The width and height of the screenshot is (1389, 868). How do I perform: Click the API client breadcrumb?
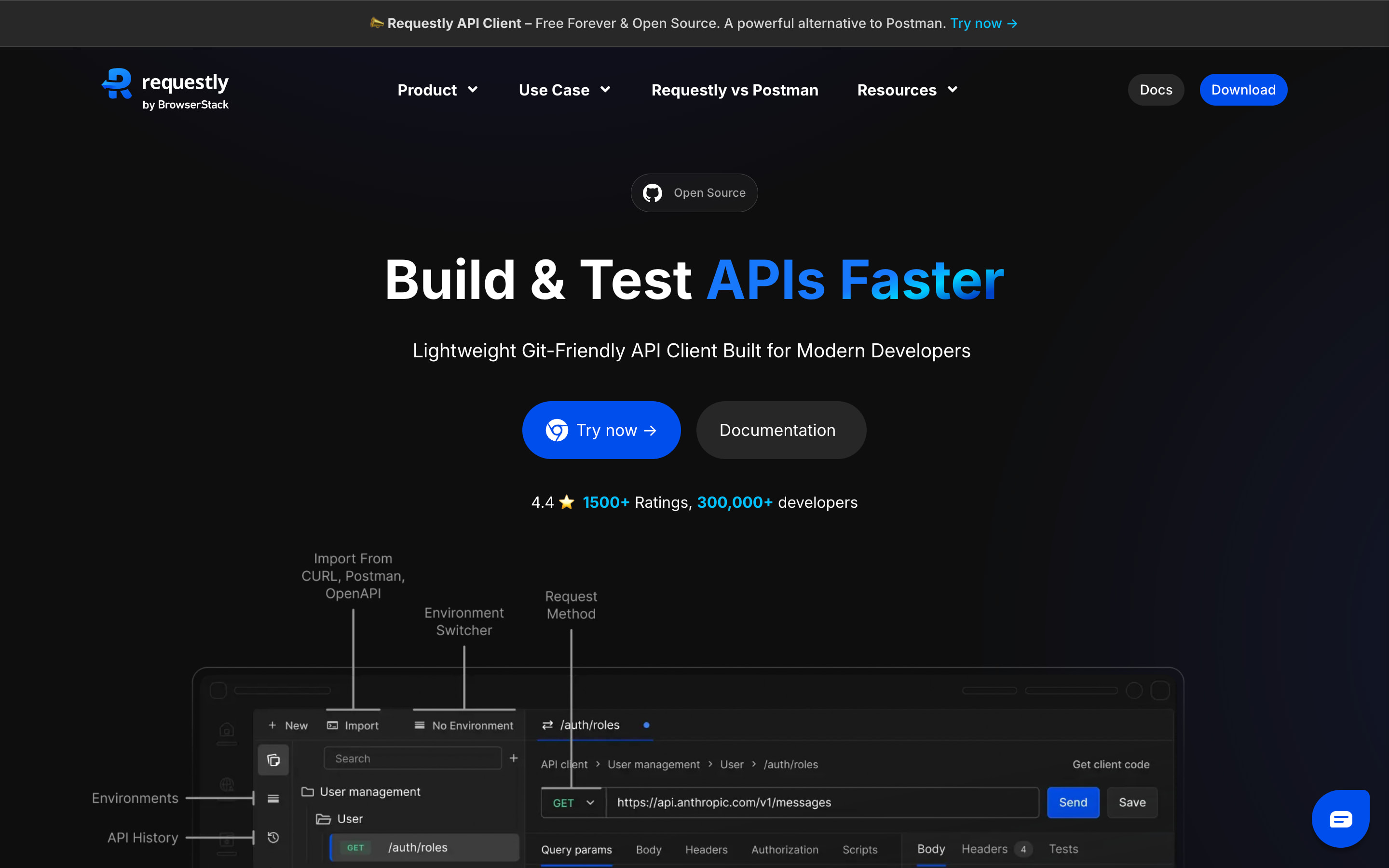[x=564, y=765]
